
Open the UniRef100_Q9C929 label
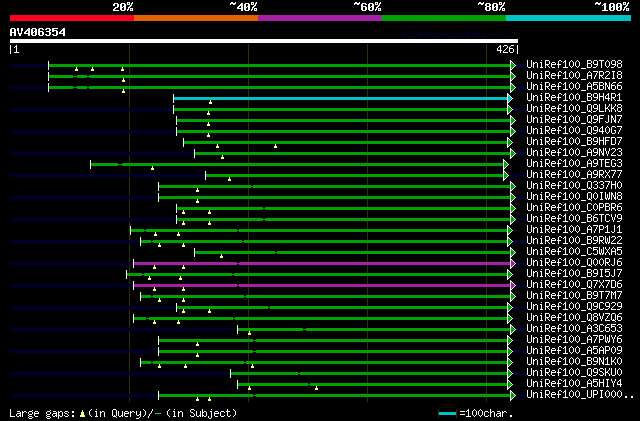574,307
